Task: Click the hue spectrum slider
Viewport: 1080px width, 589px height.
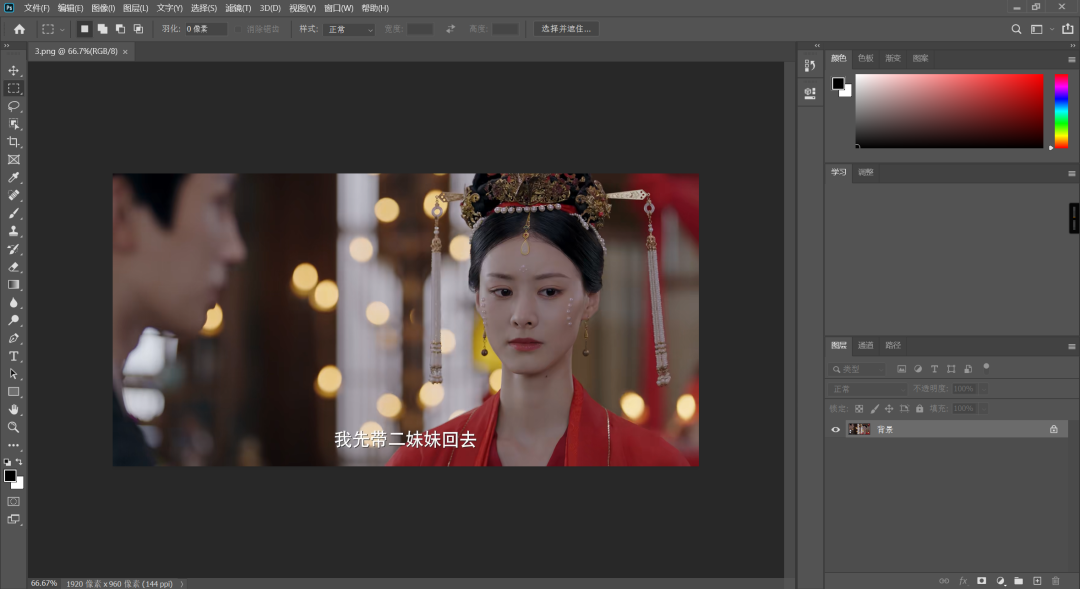Action: [x=1061, y=111]
